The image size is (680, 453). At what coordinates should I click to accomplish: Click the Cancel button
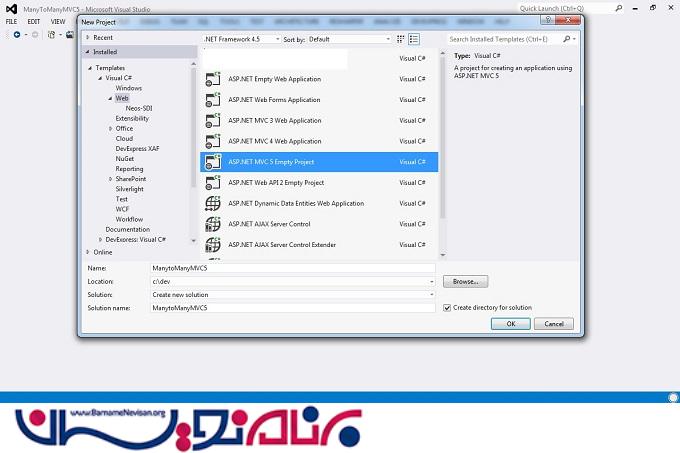click(554, 324)
